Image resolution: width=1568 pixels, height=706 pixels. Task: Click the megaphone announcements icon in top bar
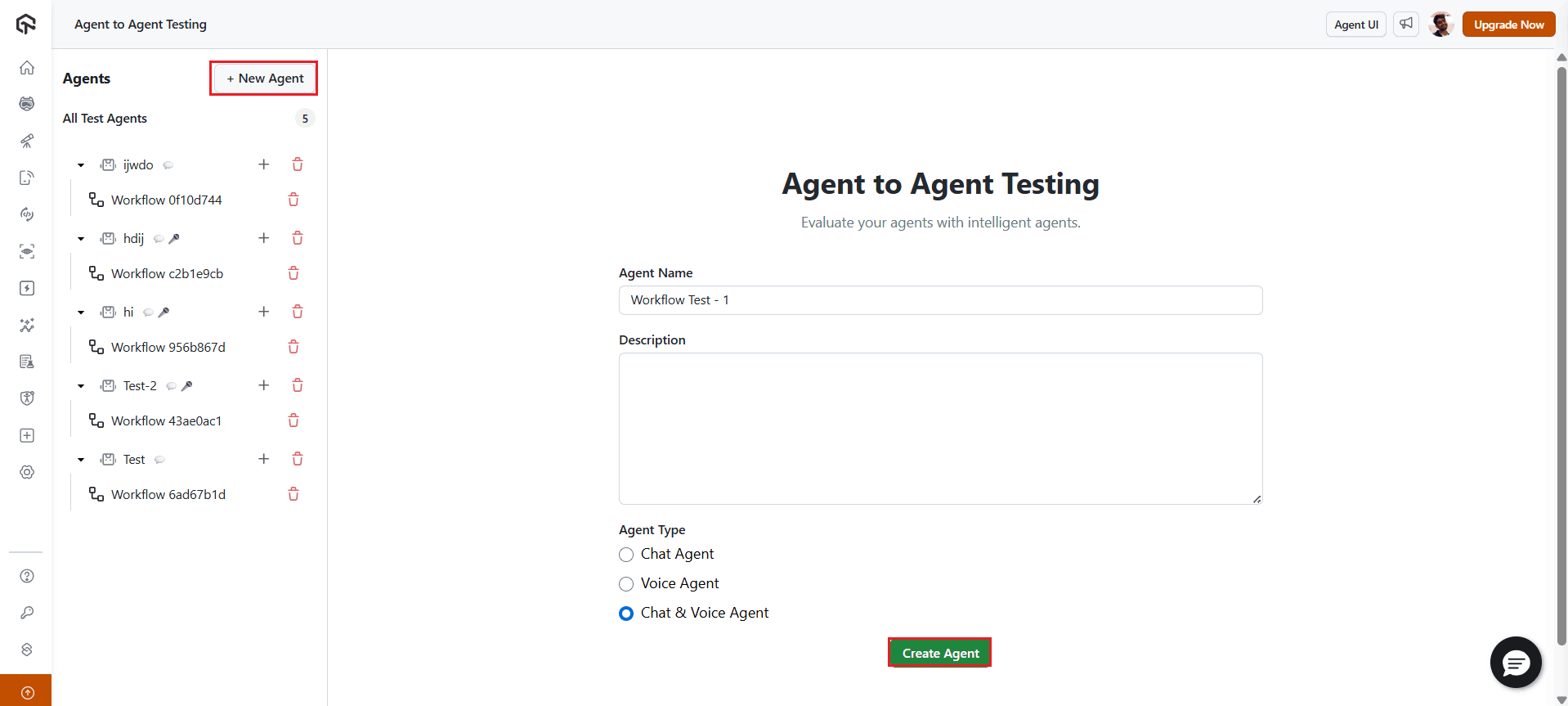click(1405, 24)
